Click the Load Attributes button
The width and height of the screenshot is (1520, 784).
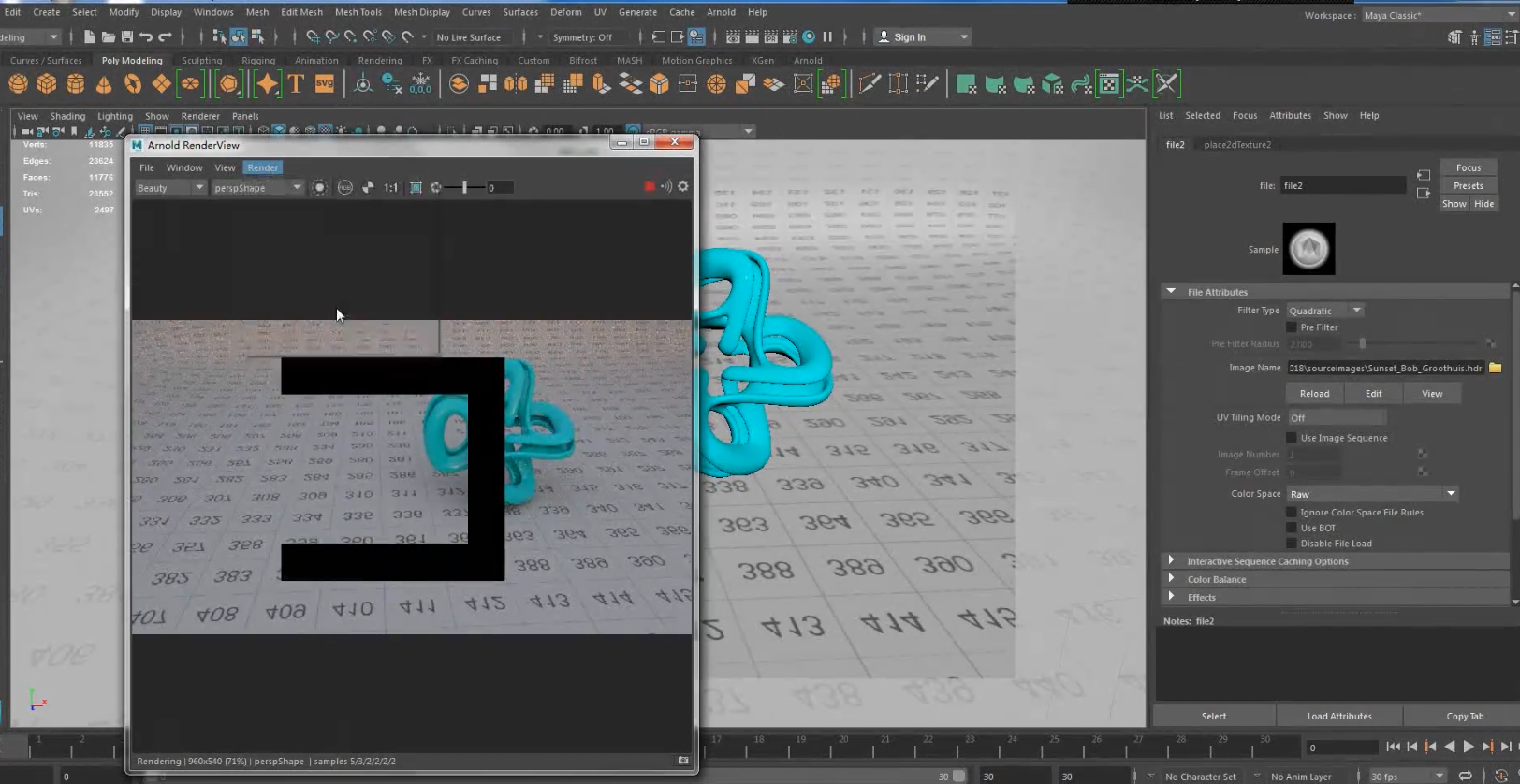click(x=1339, y=716)
